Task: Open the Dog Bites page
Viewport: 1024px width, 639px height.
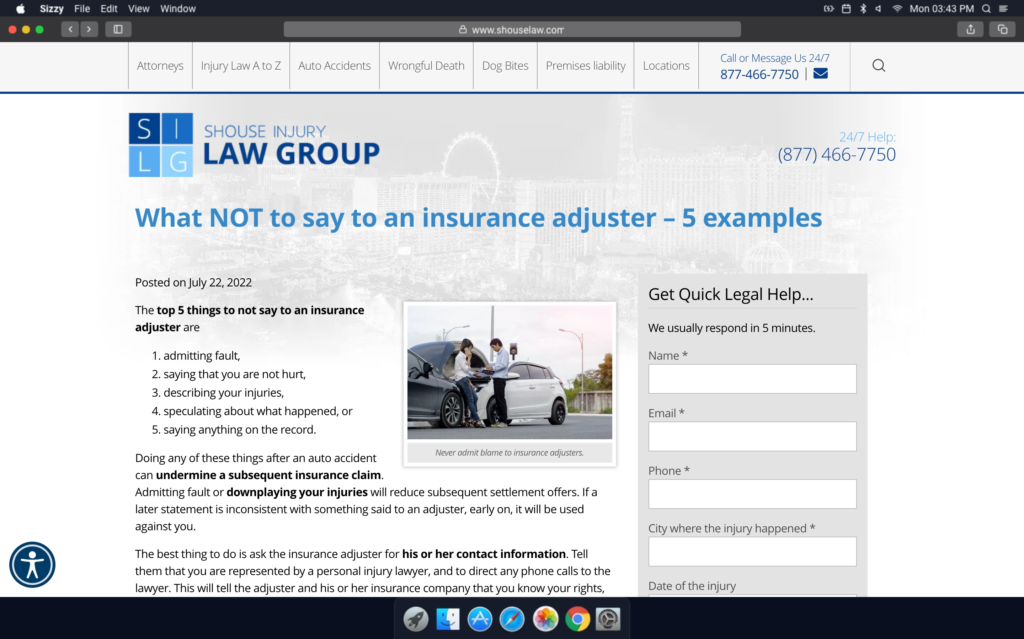Action: point(504,65)
